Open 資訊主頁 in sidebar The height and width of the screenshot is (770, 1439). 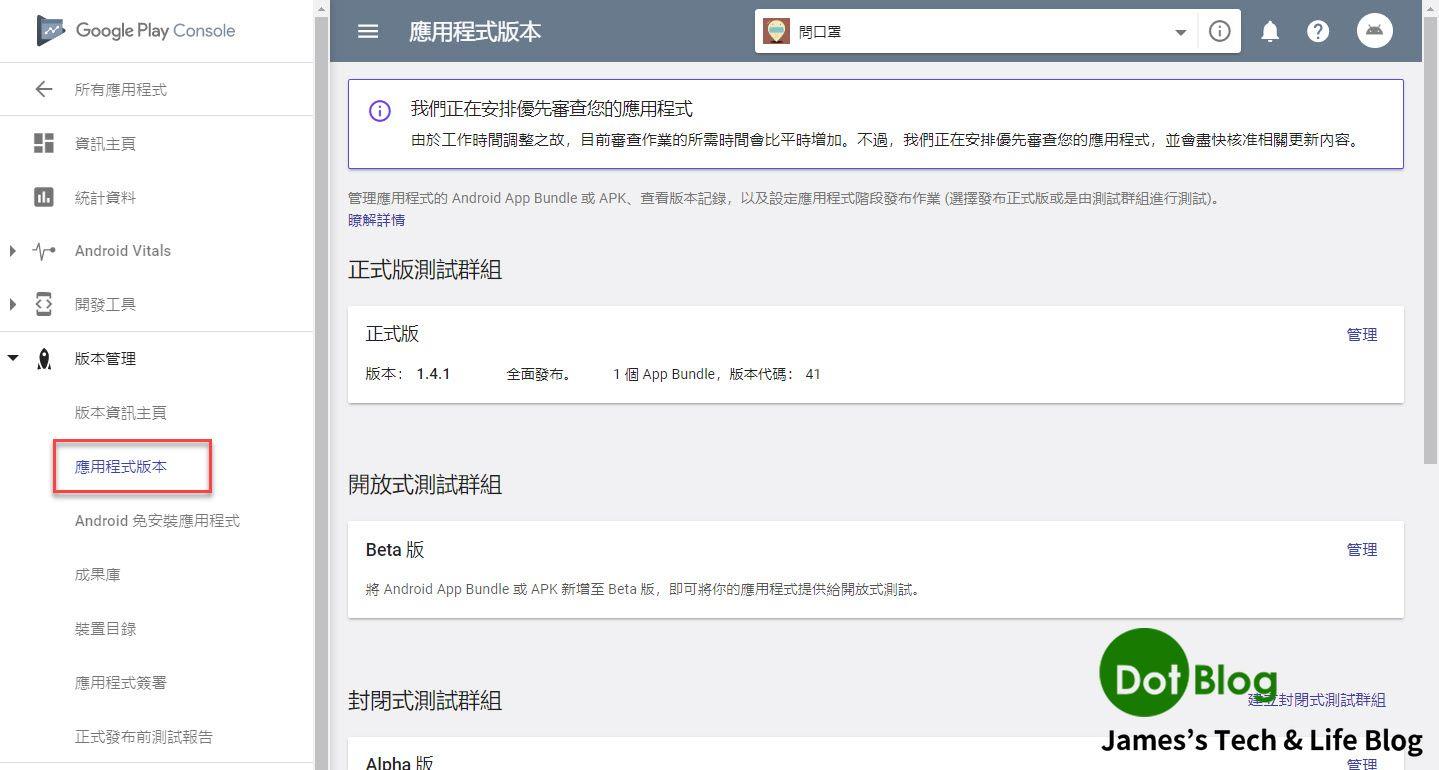point(105,144)
